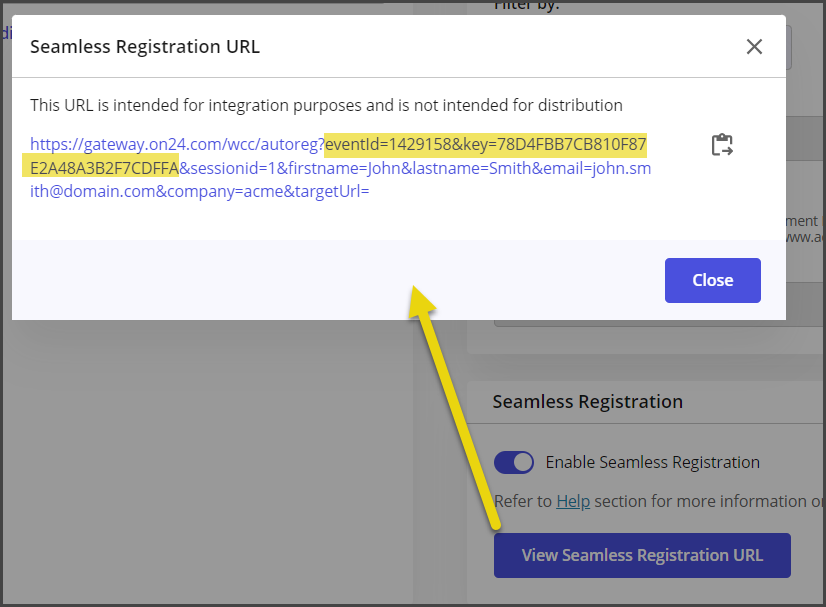
Task: Click the yellow arrow annotation
Action: tap(453, 406)
